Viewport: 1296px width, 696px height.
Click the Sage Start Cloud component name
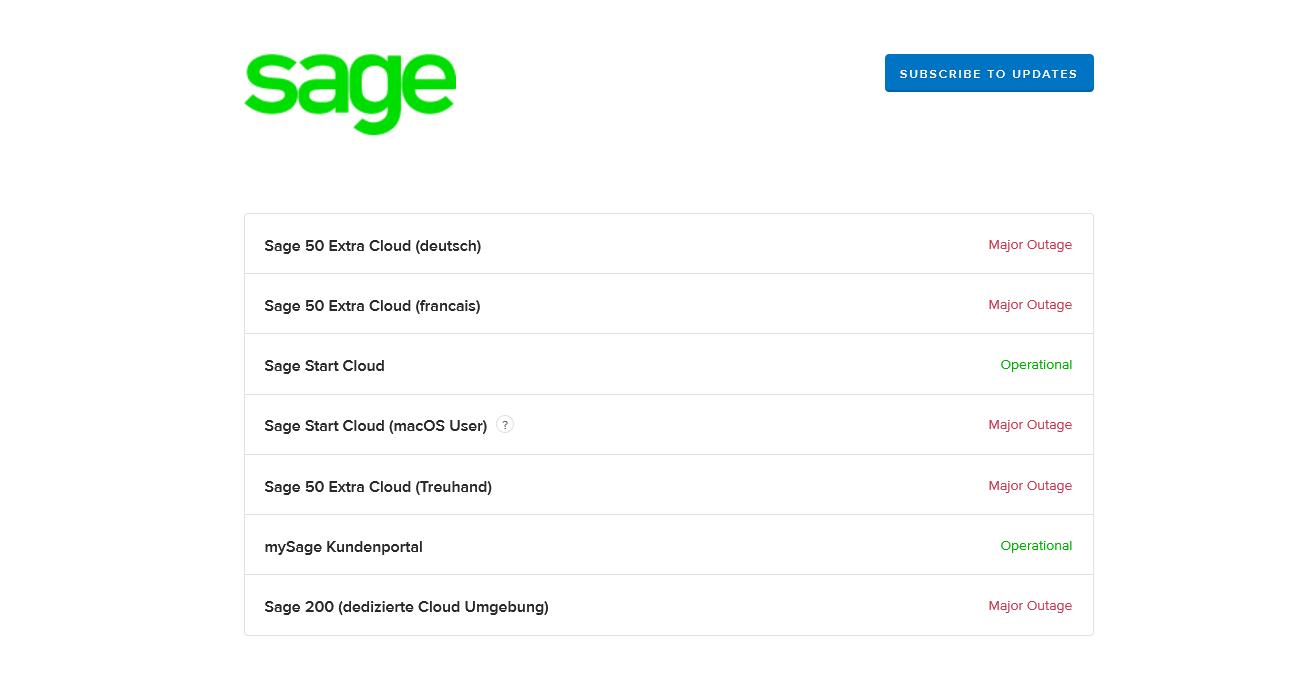click(x=324, y=366)
